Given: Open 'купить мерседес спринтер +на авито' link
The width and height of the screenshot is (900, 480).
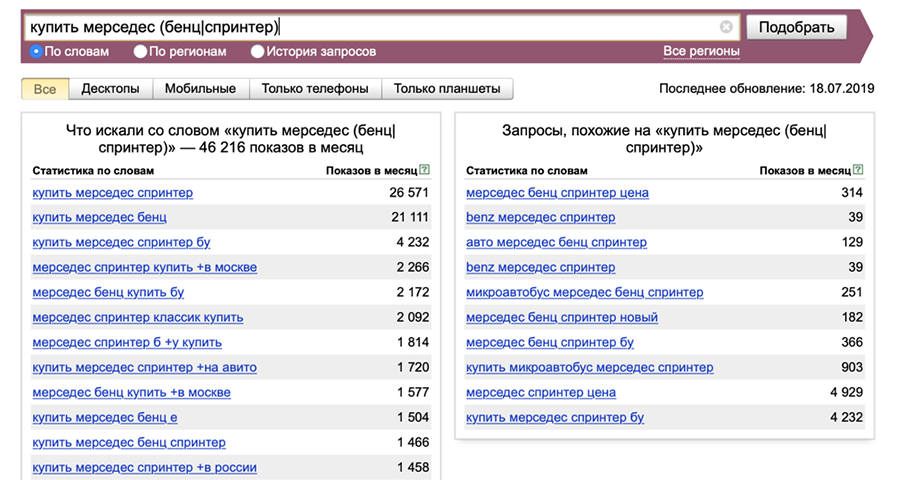Looking at the screenshot, I should click(x=145, y=367).
